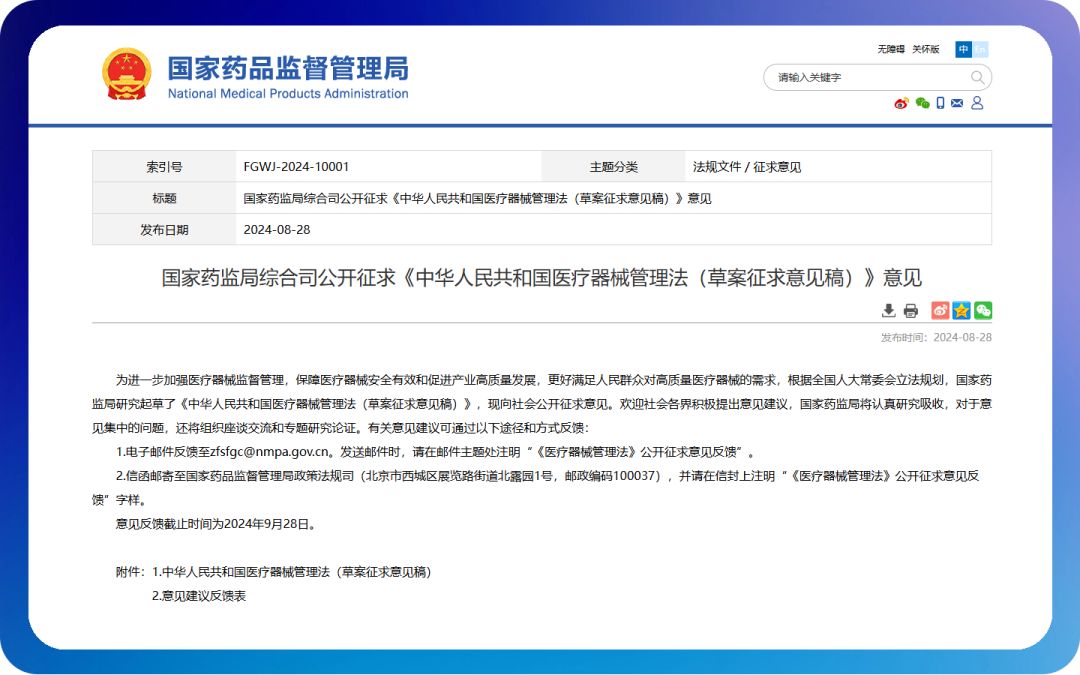This screenshot has height=675, width=1080.
Task: Share the article to Weibo via red icon
Action: pos(940,311)
